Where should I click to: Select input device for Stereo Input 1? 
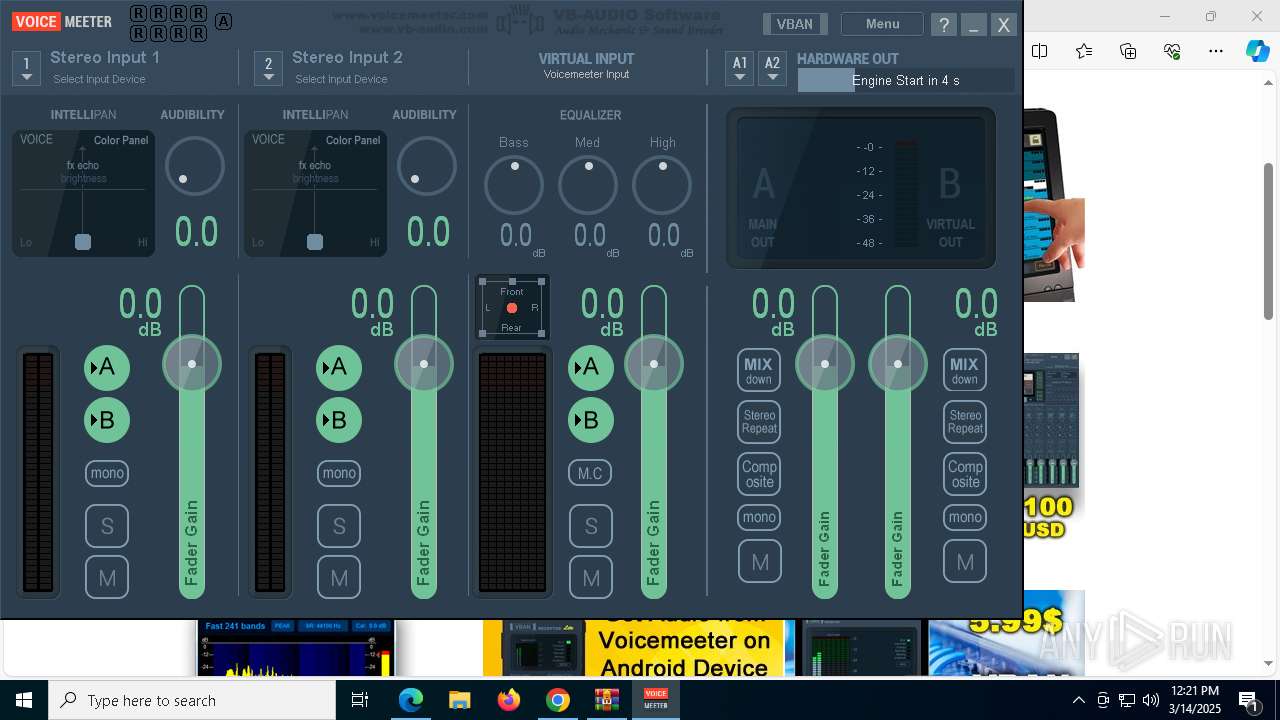point(27,68)
